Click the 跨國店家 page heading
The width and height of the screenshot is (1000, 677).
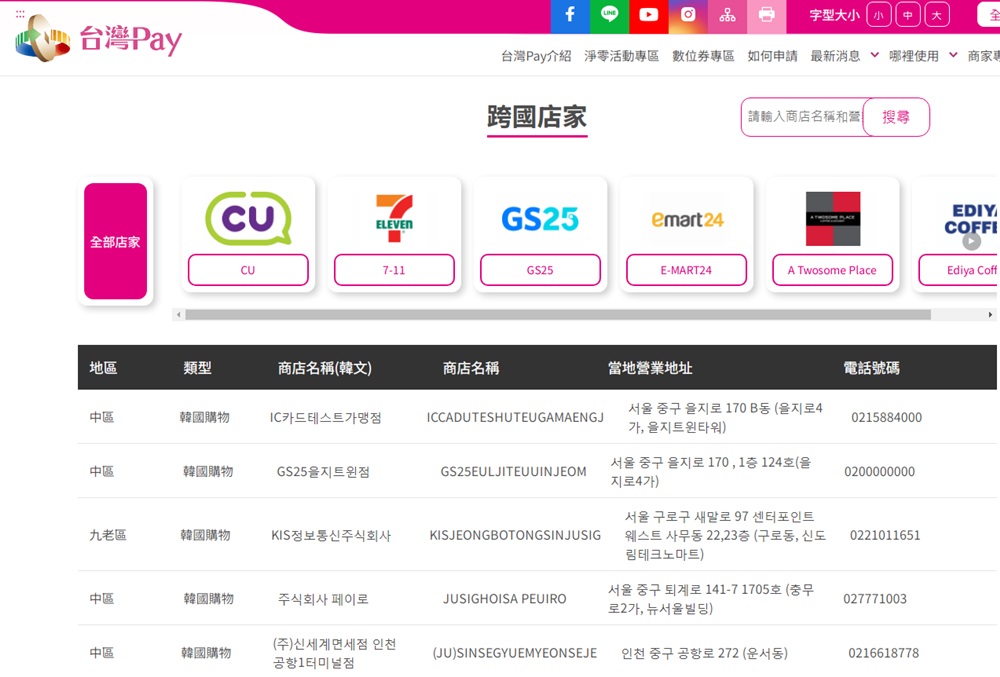click(x=537, y=117)
